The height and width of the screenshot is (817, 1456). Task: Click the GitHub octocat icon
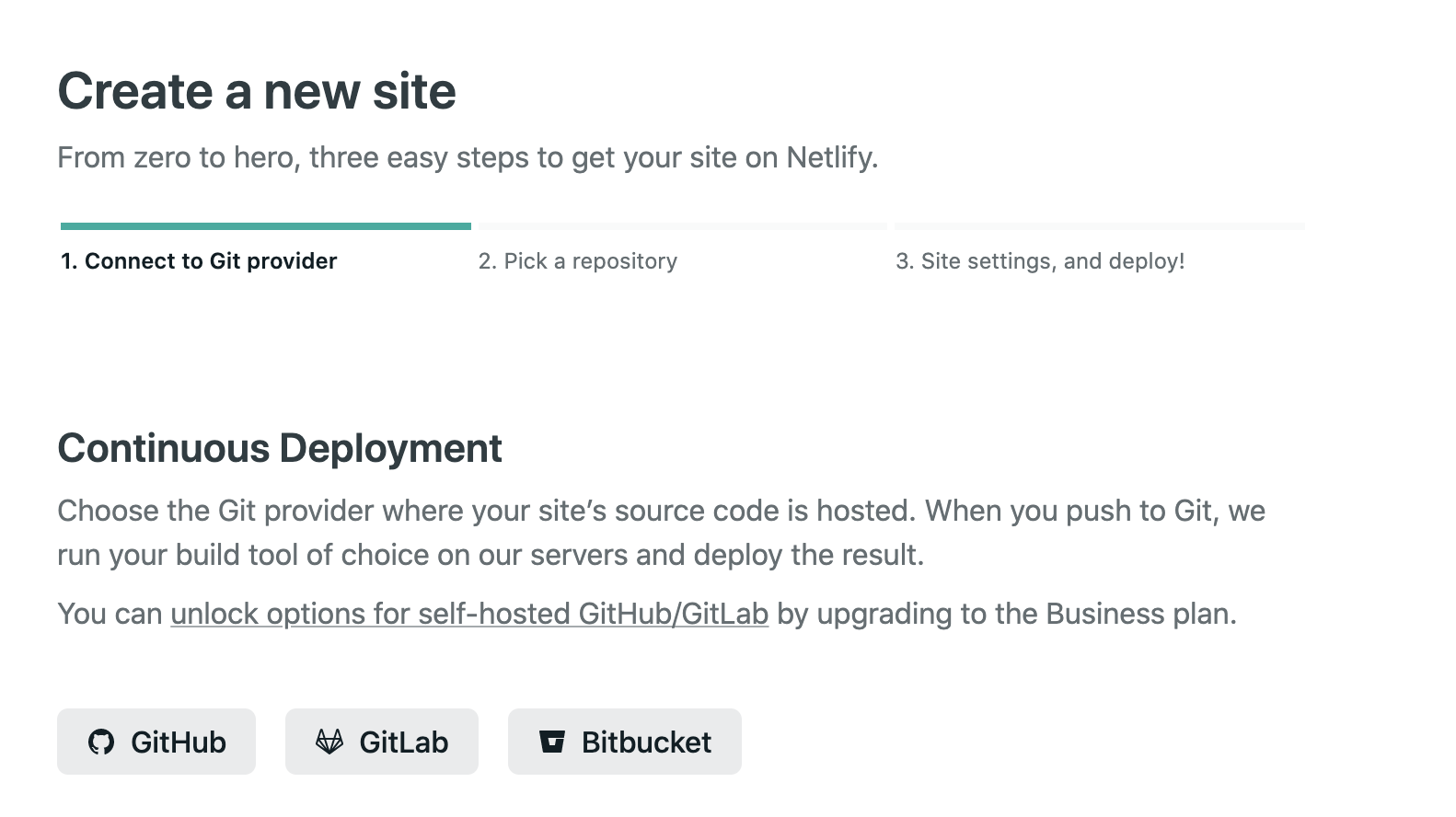(101, 742)
